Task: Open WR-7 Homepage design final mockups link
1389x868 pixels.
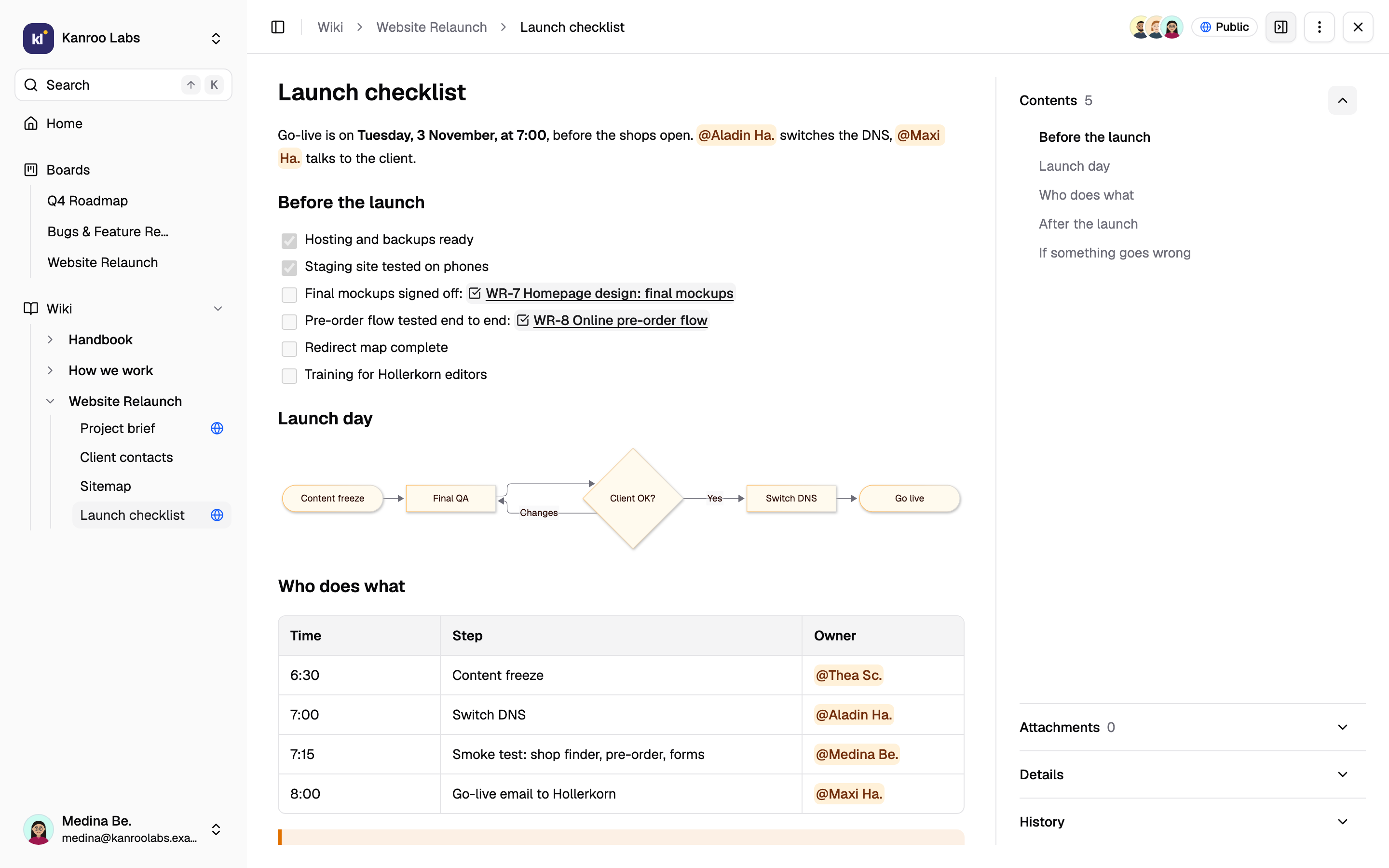Action: pos(610,293)
